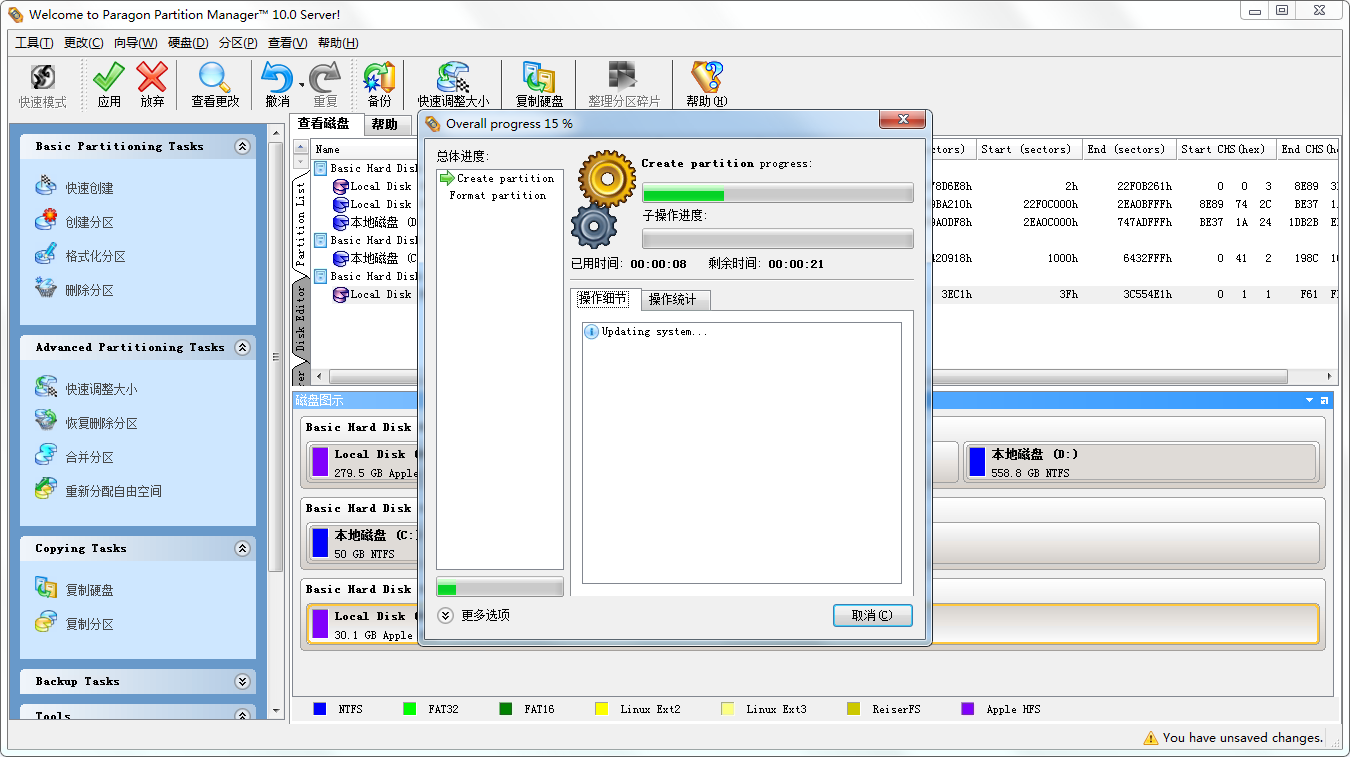This screenshot has width=1350, height=757.
Task: Open the 查看(V) menu
Action: pos(288,43)
